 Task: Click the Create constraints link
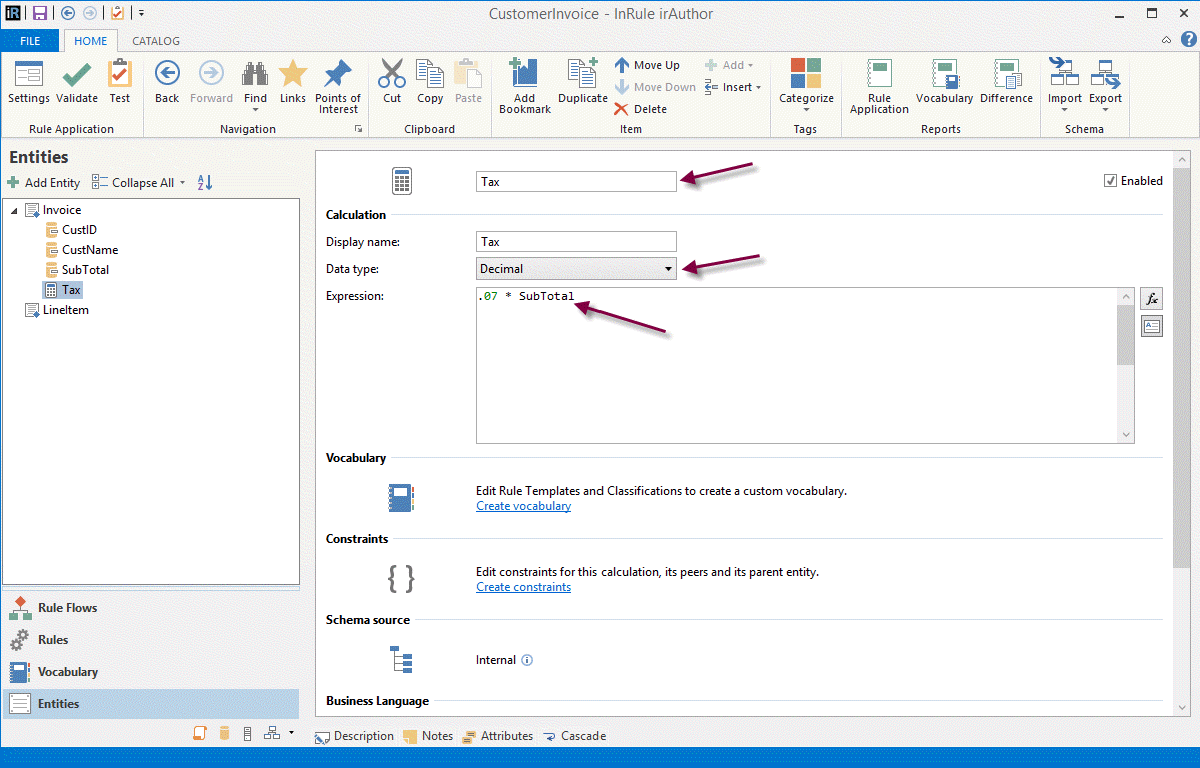[523, 587]
